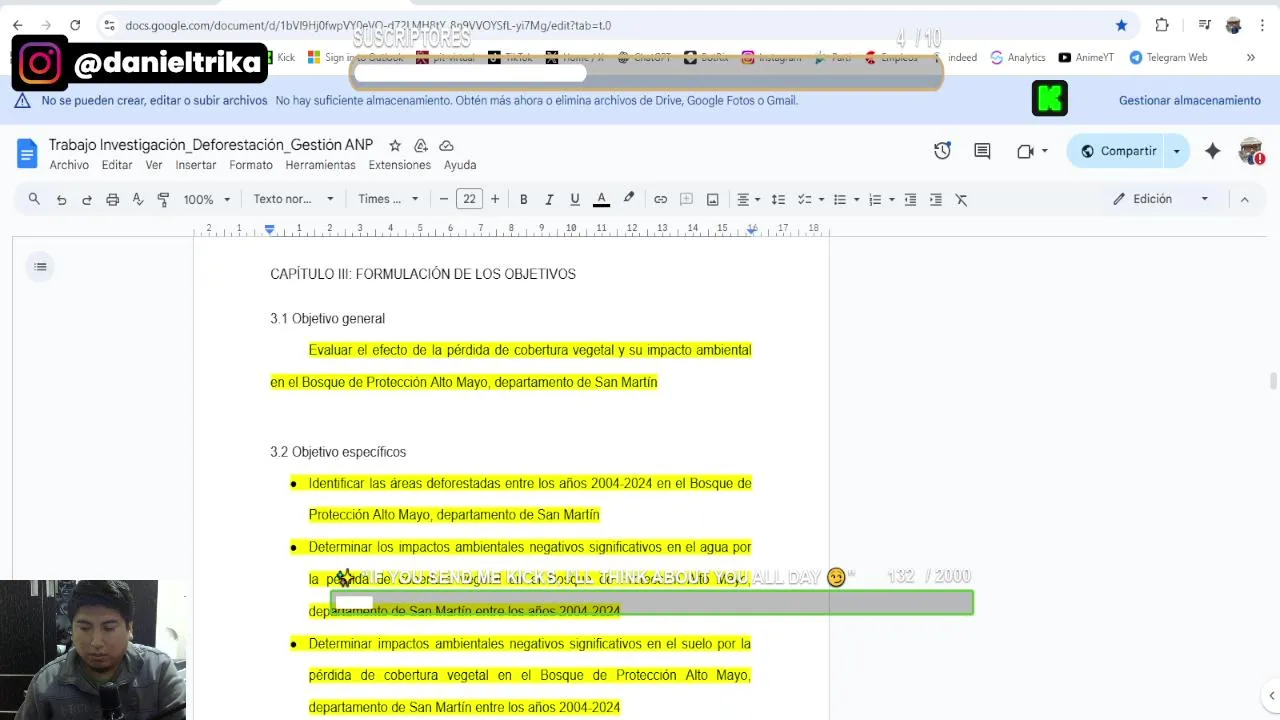Open the Telegram Web bookmark

click(1168, 57)
